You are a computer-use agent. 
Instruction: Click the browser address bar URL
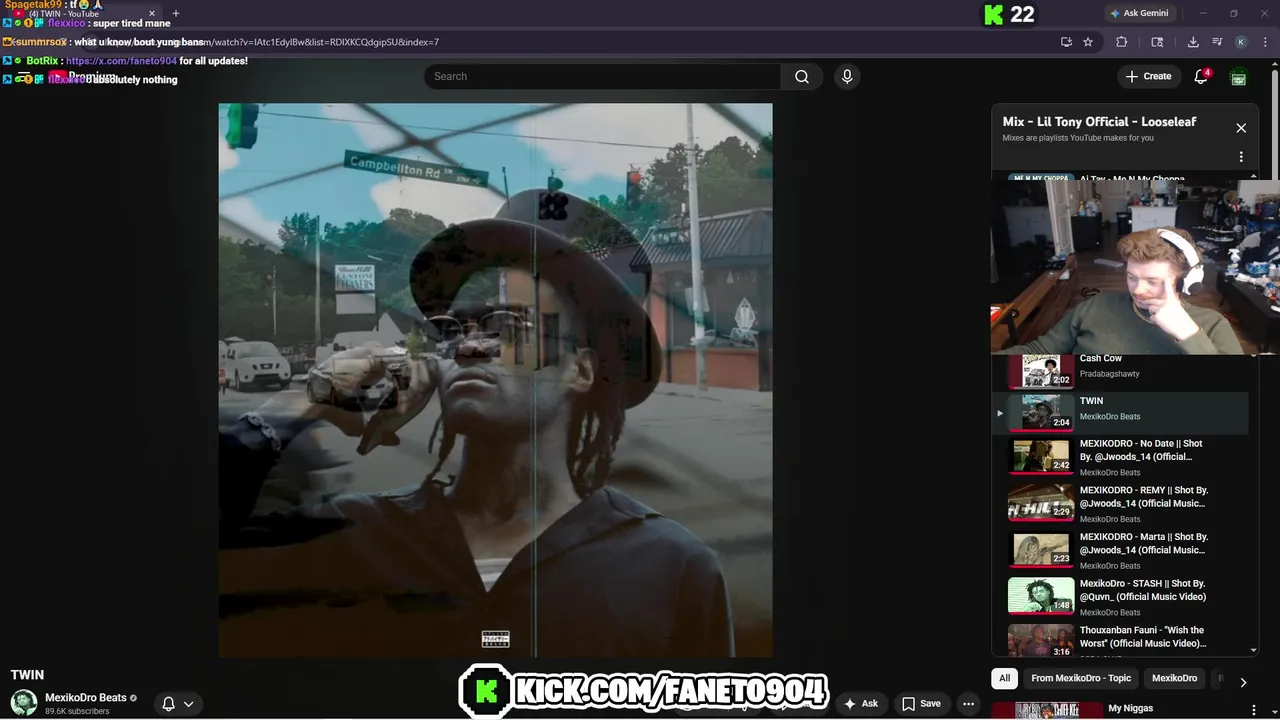click(320, 42)
